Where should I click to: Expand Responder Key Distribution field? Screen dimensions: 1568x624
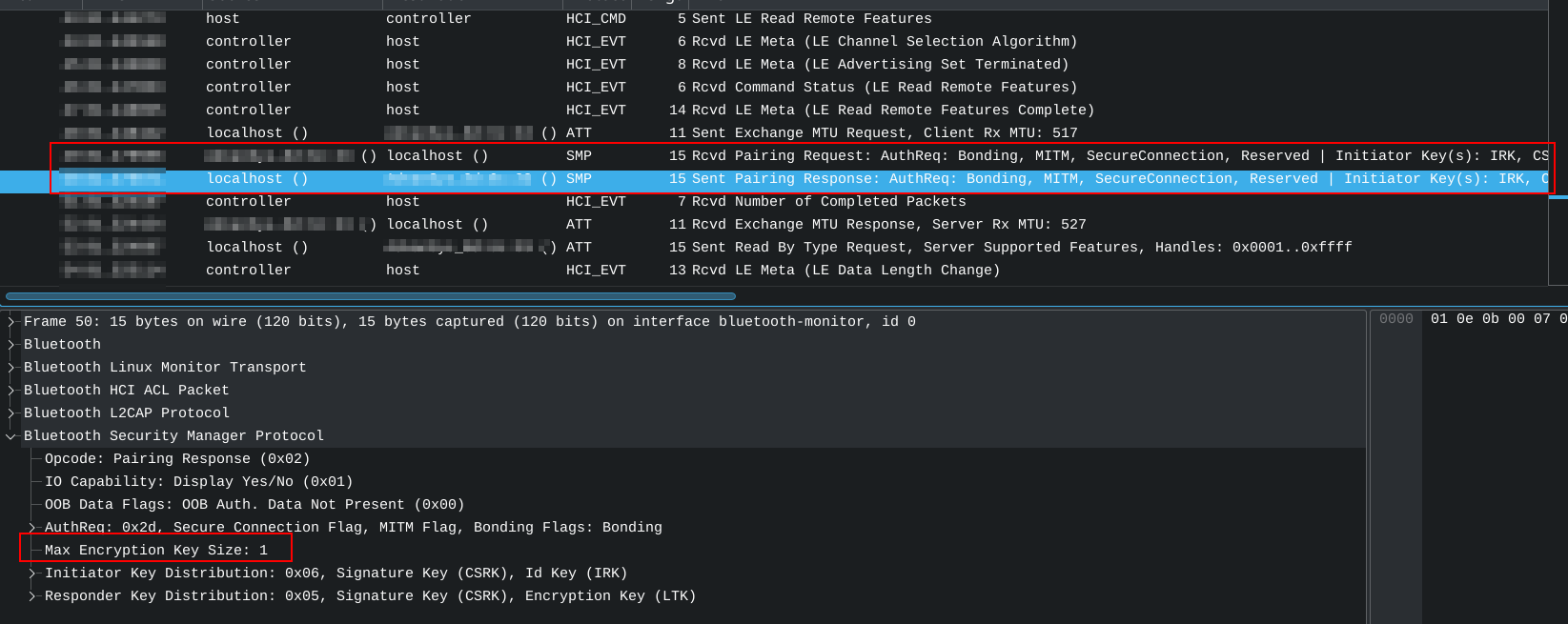pos(32,596)
